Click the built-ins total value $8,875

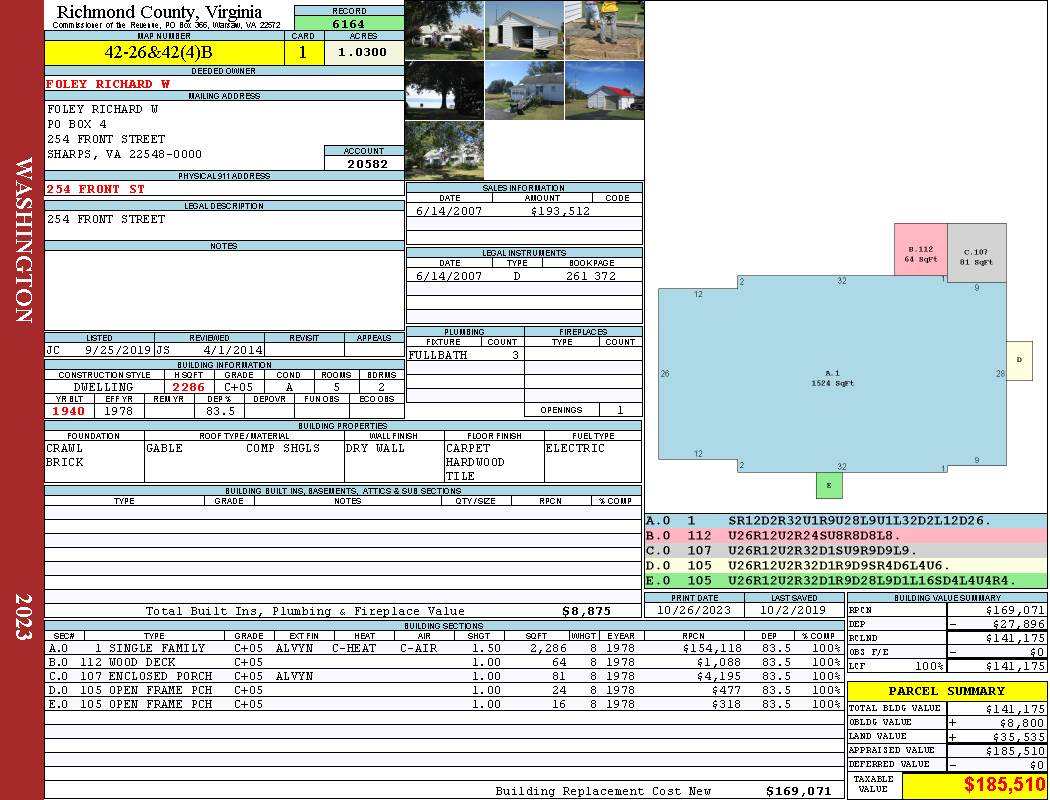click(587, 611)
